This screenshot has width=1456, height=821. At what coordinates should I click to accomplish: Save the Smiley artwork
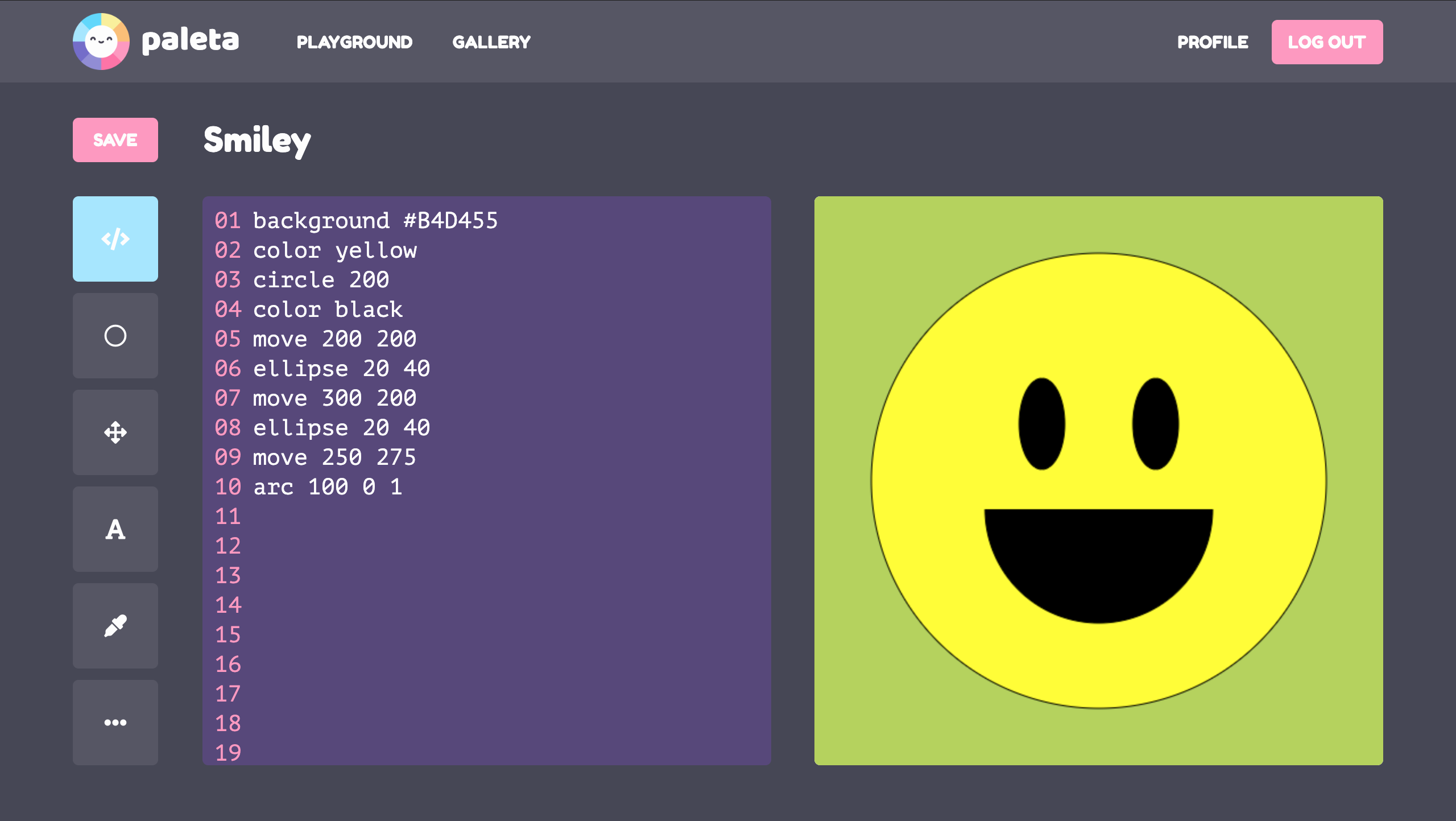(115, 140)
